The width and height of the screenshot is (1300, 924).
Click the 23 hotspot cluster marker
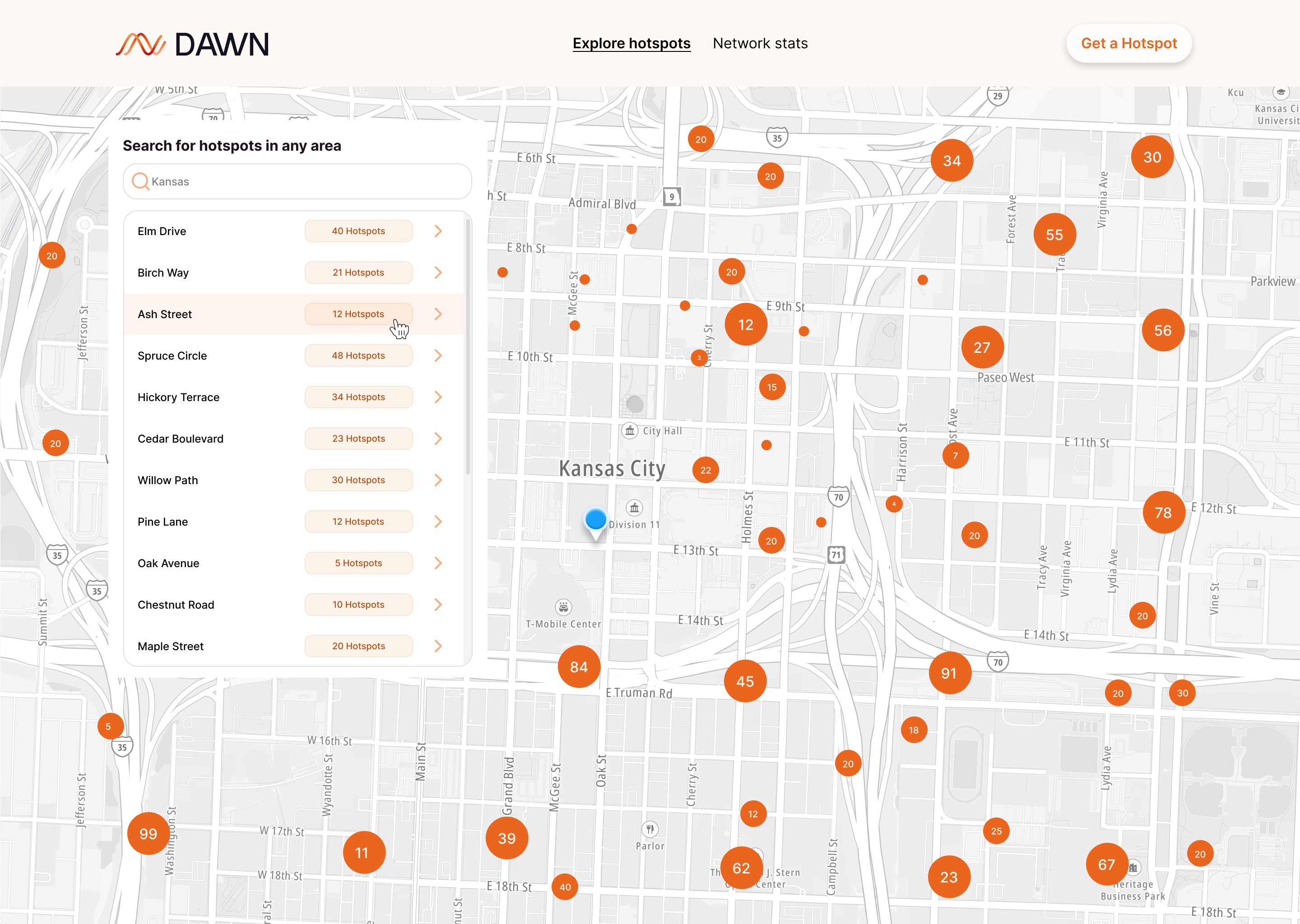[x=949, y=877]
